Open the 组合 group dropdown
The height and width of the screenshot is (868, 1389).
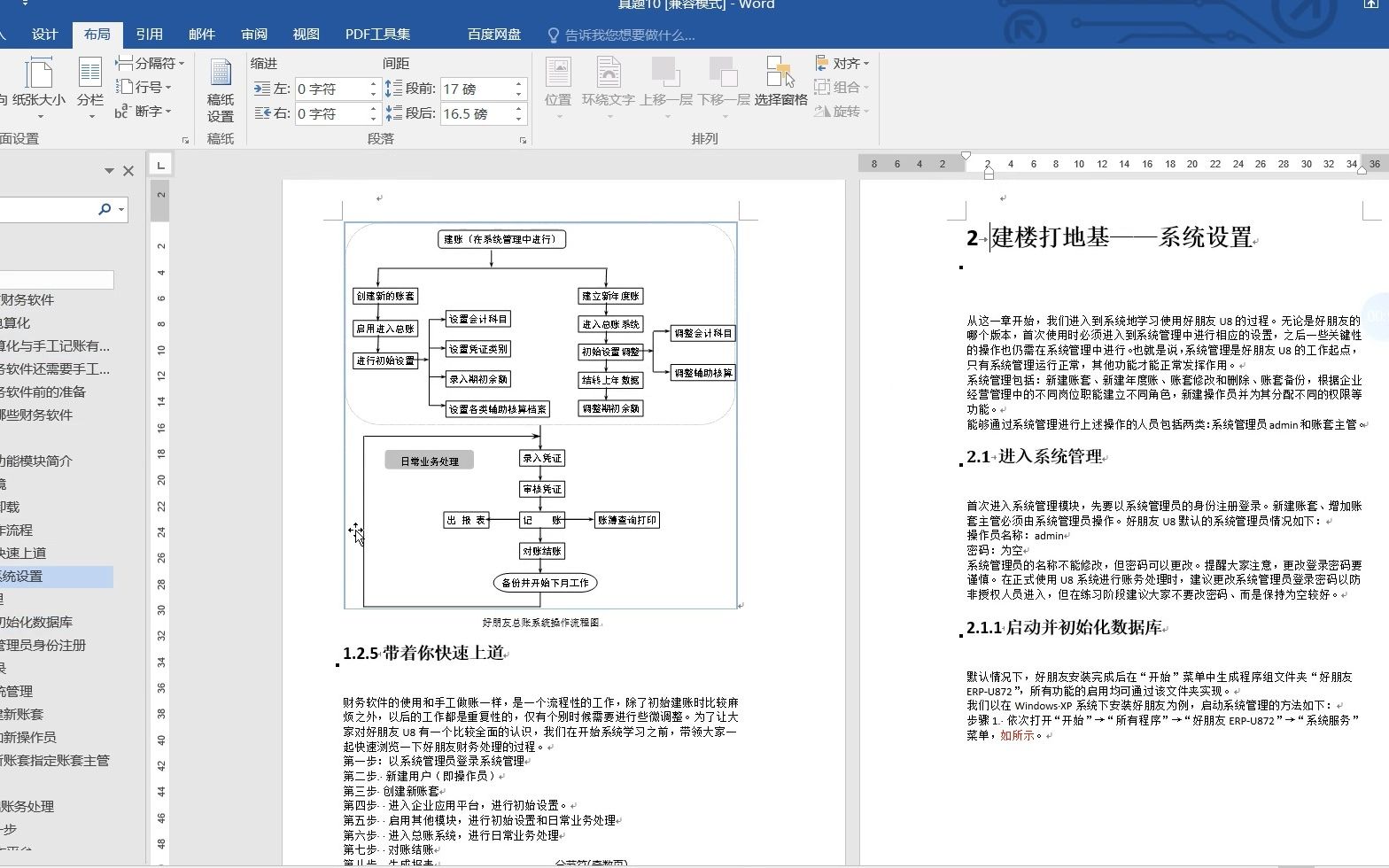[x=842, y=87]
